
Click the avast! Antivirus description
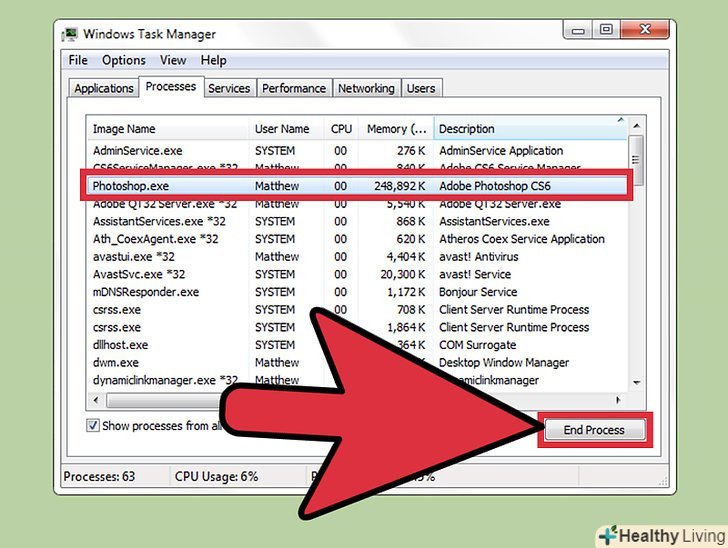[x=479, y=257]
